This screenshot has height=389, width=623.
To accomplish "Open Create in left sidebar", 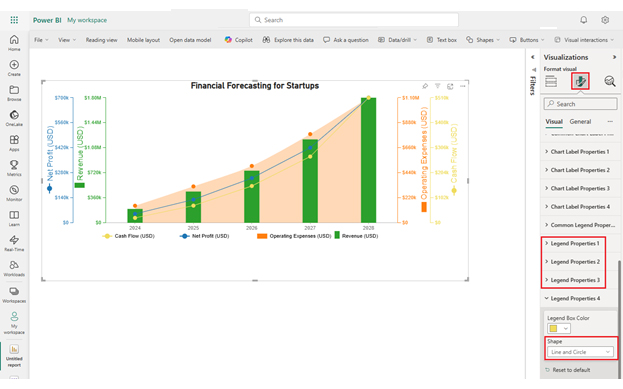I will [14, 68].
